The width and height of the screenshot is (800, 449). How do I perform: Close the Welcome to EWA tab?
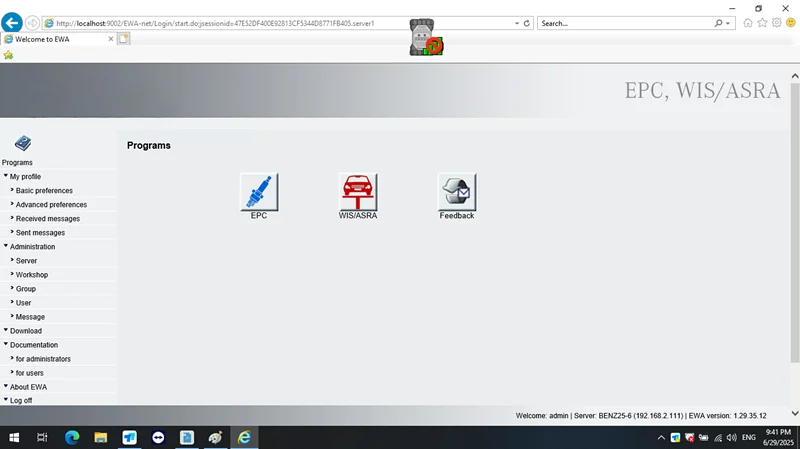pyautogui.click(x=111, y=39)
